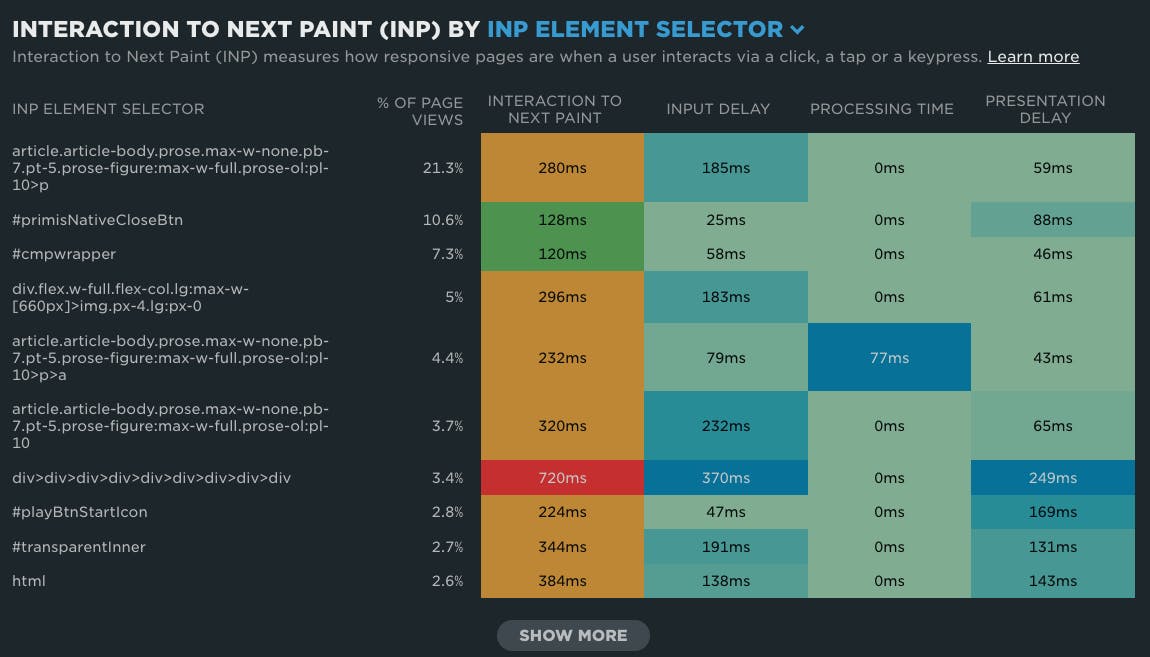Click the 77ms processing time cell
This screenshot has width=1150, height=657.
(x=889, y=357)
